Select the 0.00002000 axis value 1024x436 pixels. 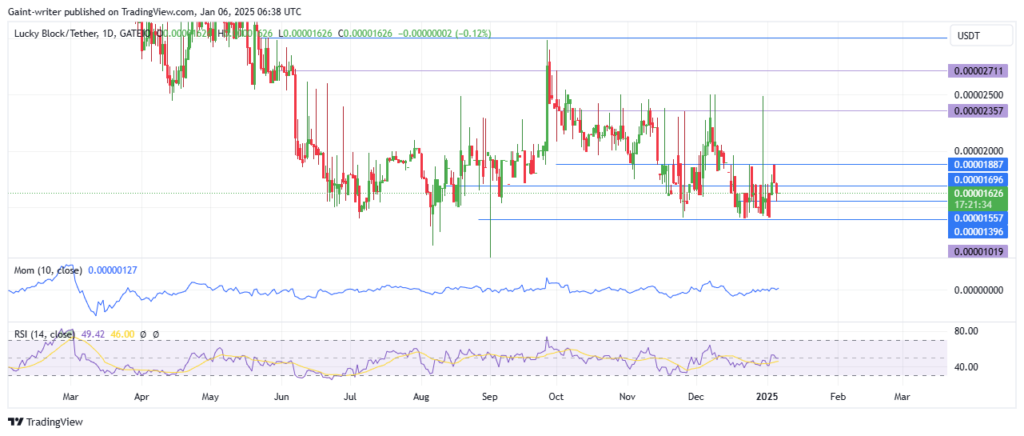pos(977,150)
